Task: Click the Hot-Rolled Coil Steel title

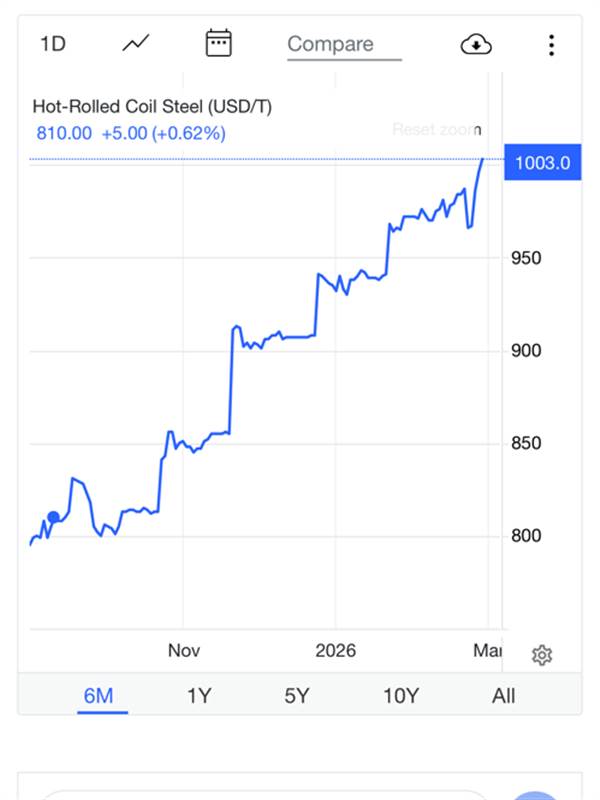Action: coord(152,106)
